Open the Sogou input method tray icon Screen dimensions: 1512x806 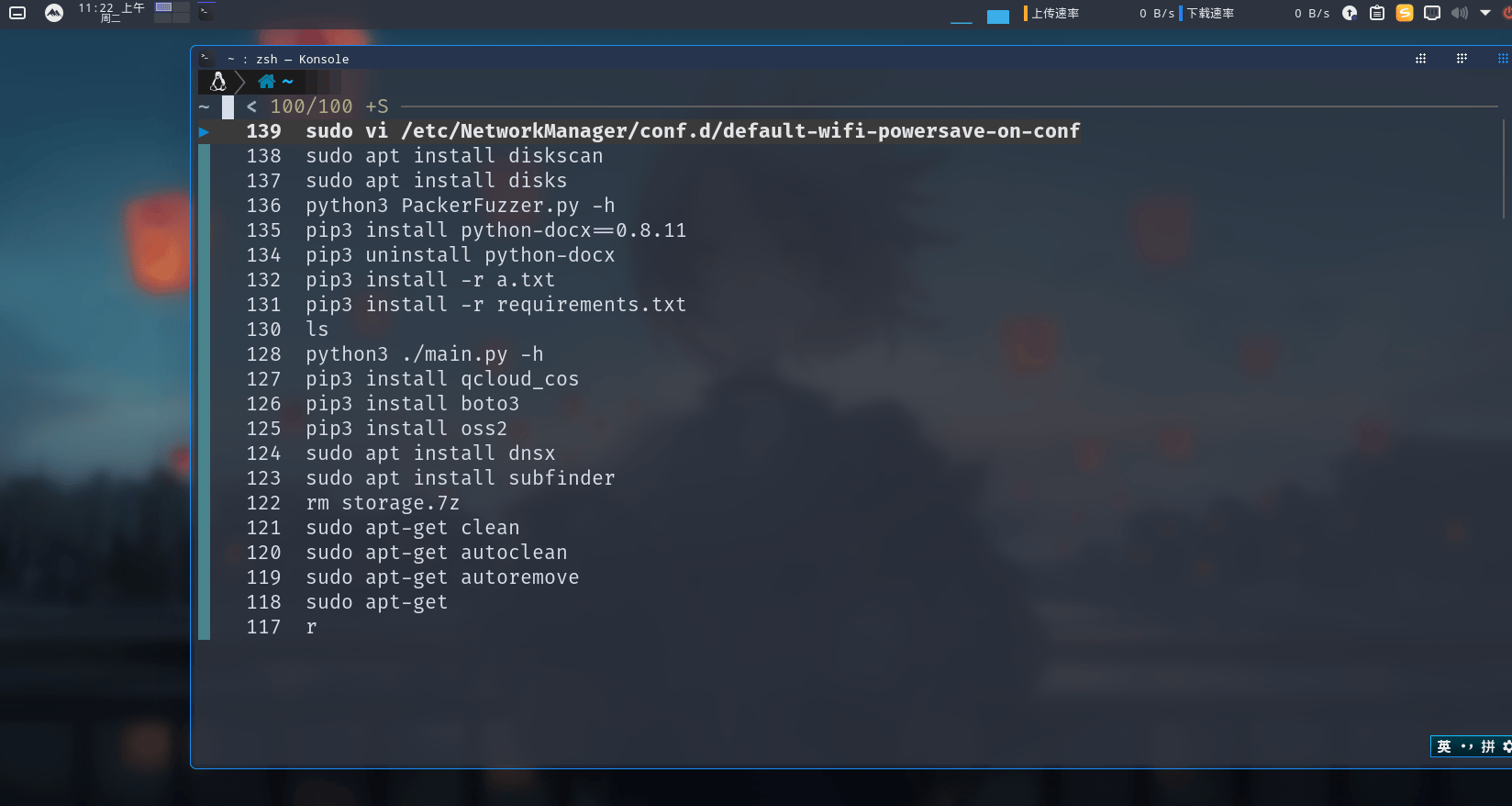pos(1405,13)
